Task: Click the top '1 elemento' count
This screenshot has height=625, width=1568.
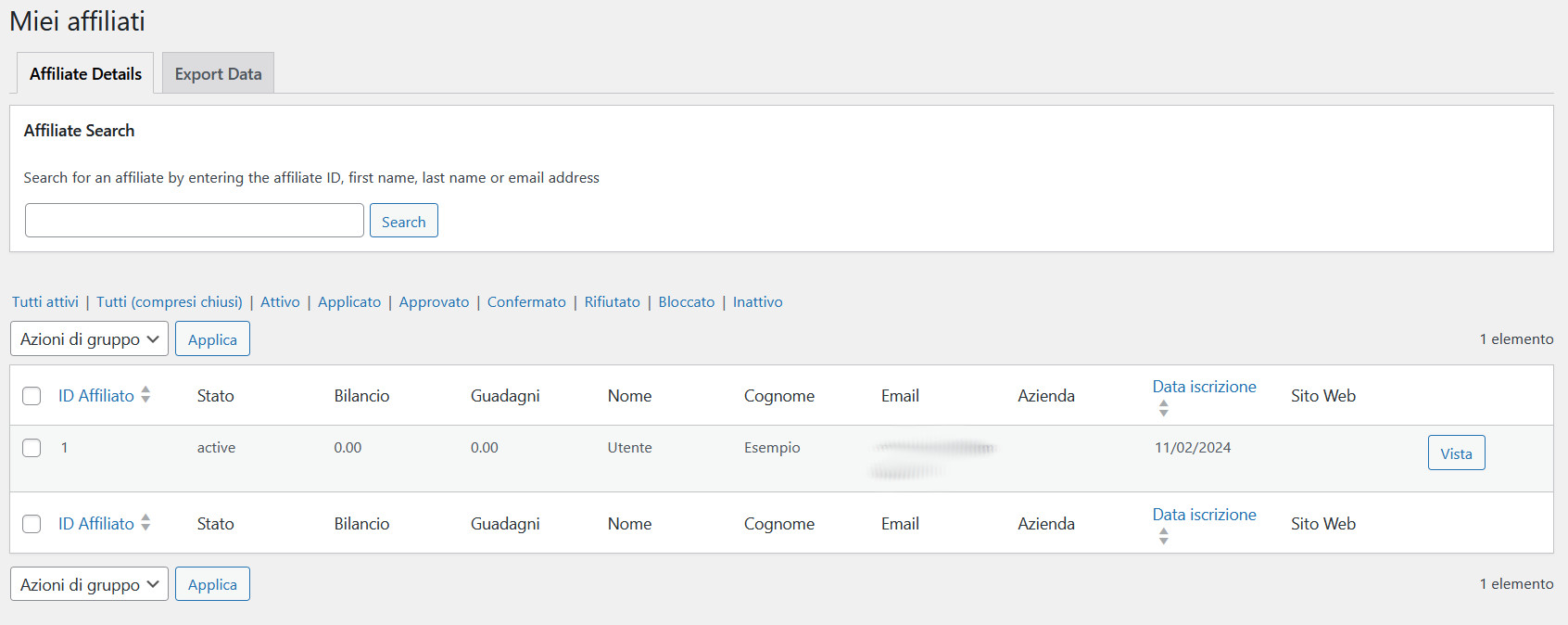Action: 1516,339
